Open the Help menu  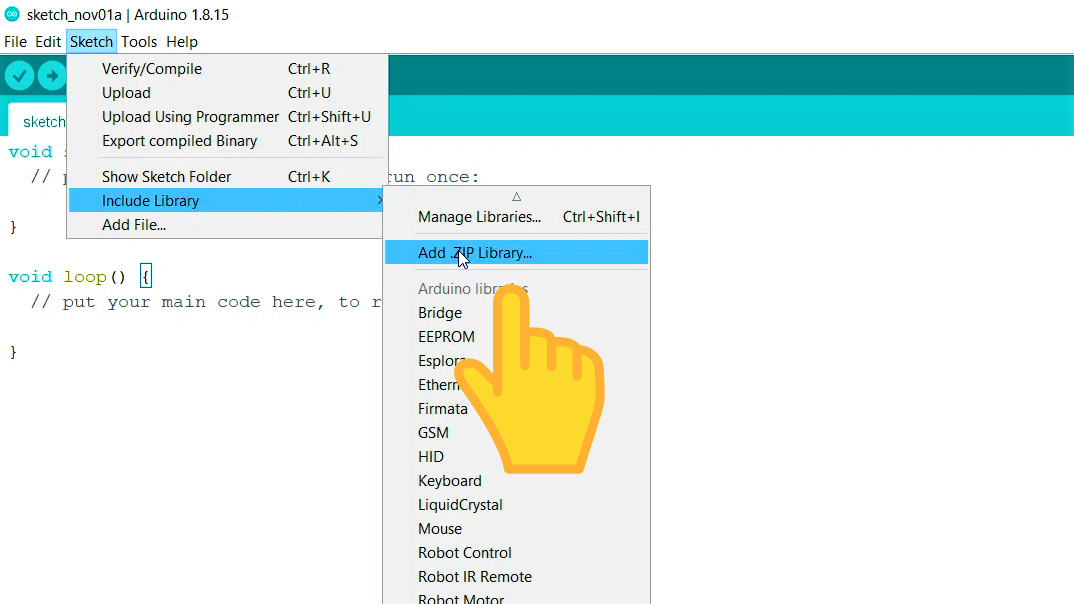182,42
